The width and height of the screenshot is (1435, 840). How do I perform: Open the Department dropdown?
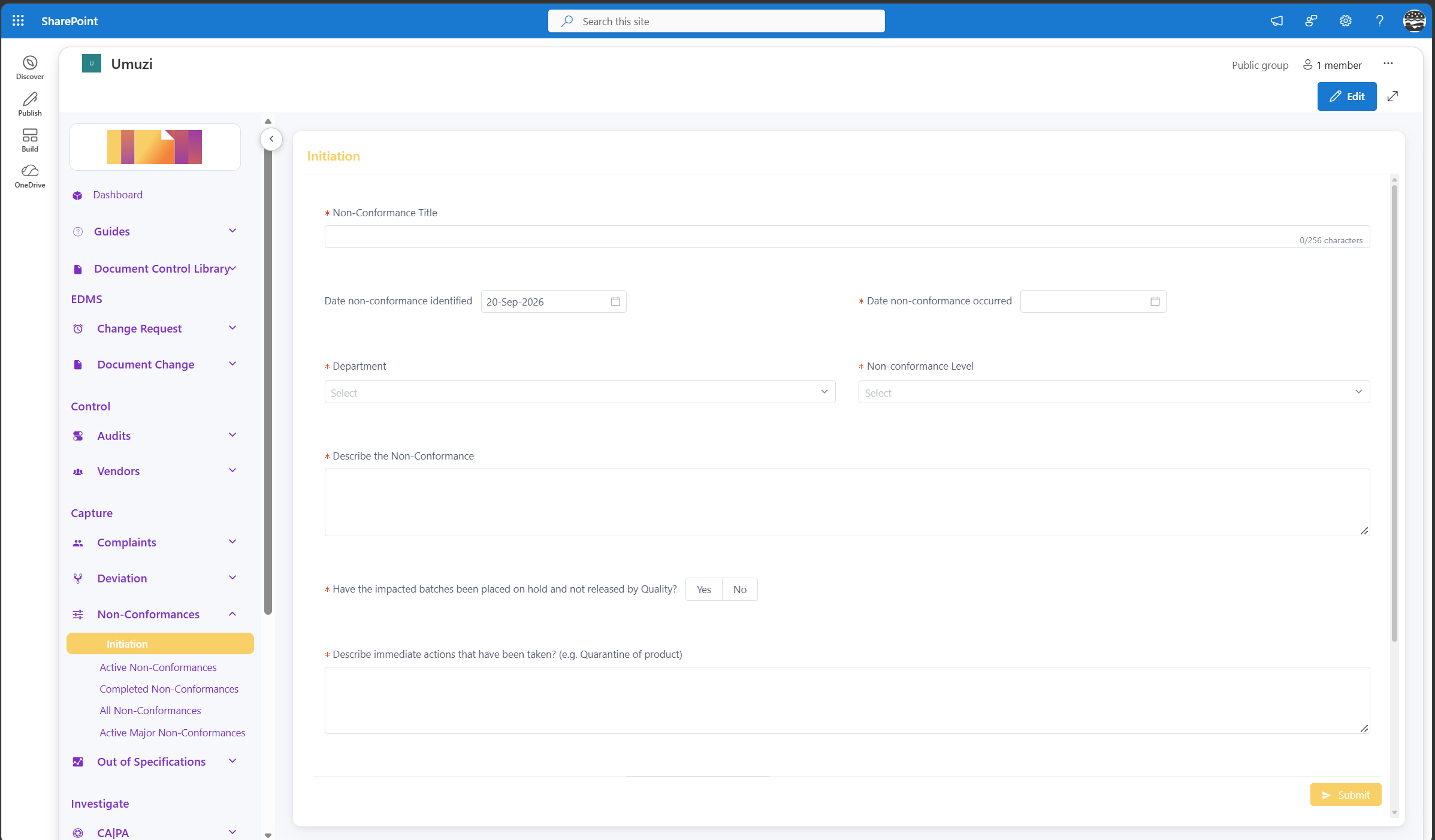coord(580,392)
